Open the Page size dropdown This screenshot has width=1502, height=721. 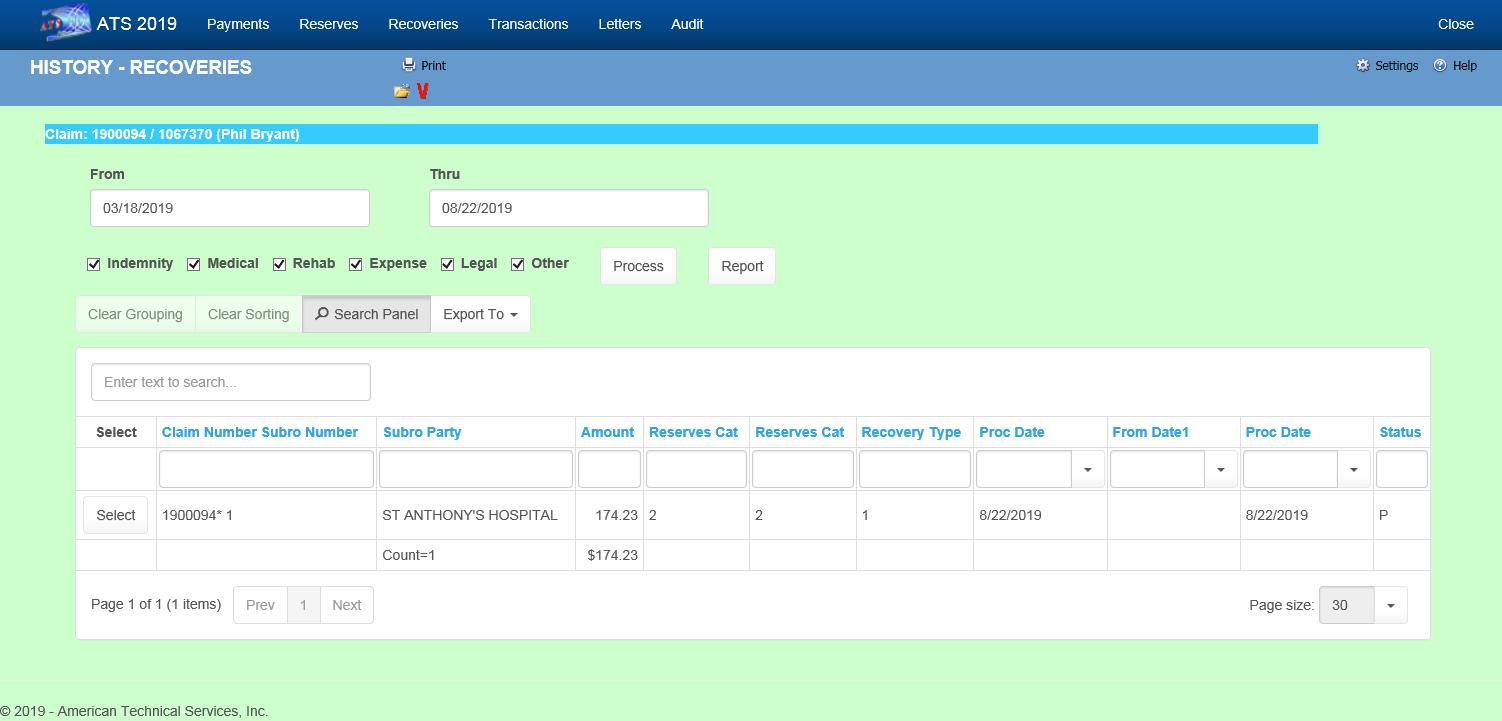click(1390, 605)
